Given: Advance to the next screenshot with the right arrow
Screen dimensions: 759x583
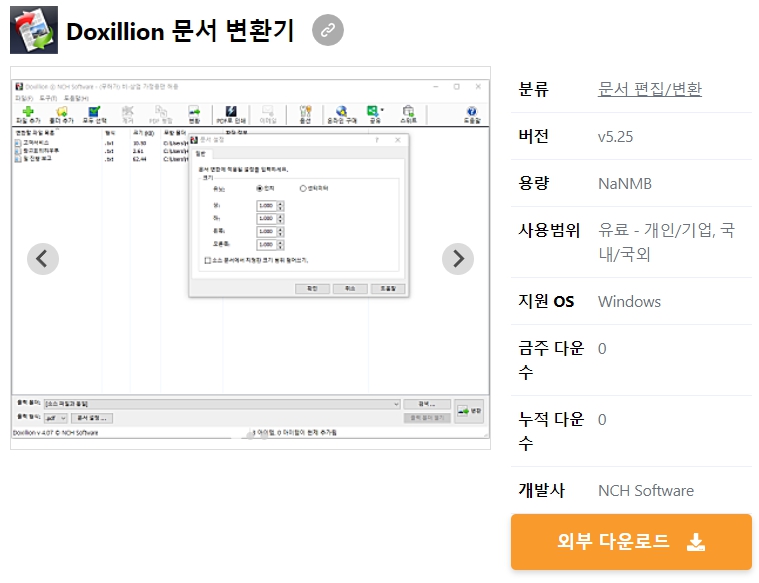Looking at the screenshot, I should click(x=457, y=259).
